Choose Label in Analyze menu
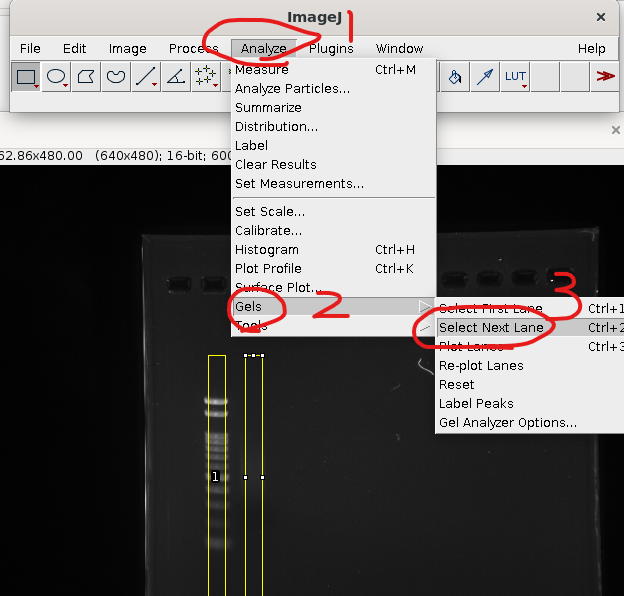 [333, 146]
